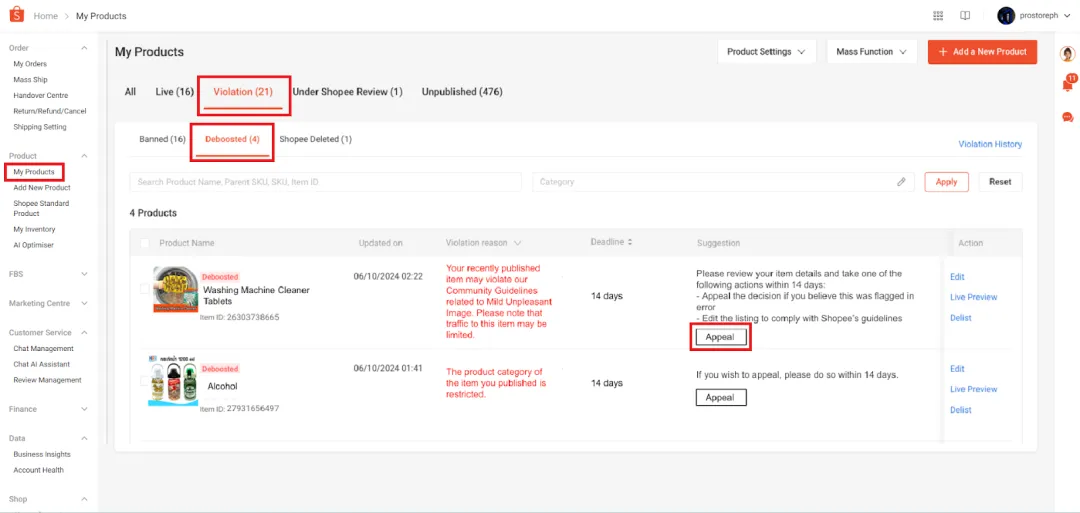Viewport: 1080px width, 513px height.
Task: Open My Orders in sidebar
Action: pos(30,64)
